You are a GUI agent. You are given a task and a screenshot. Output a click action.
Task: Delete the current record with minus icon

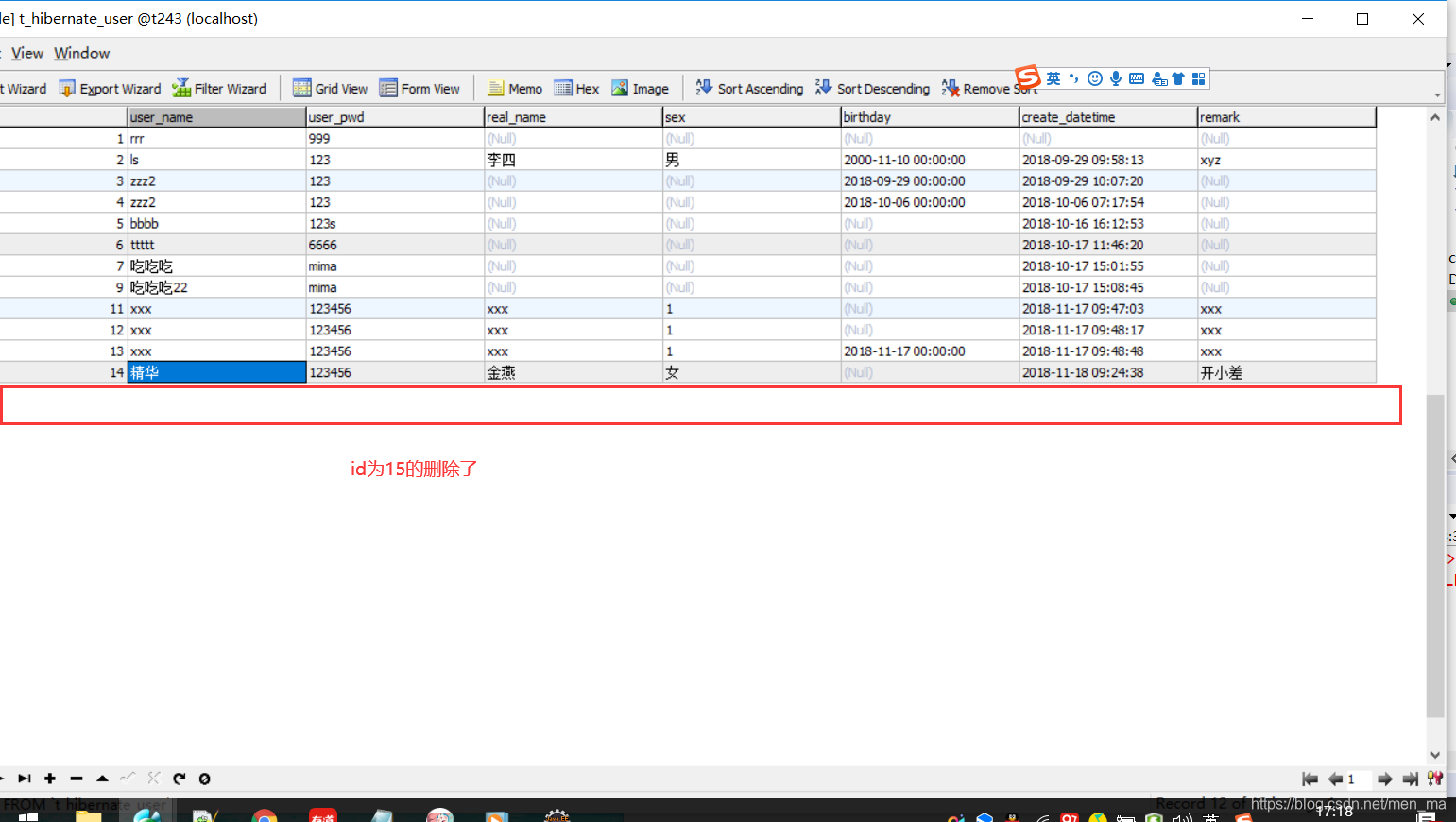click(77, 779)
